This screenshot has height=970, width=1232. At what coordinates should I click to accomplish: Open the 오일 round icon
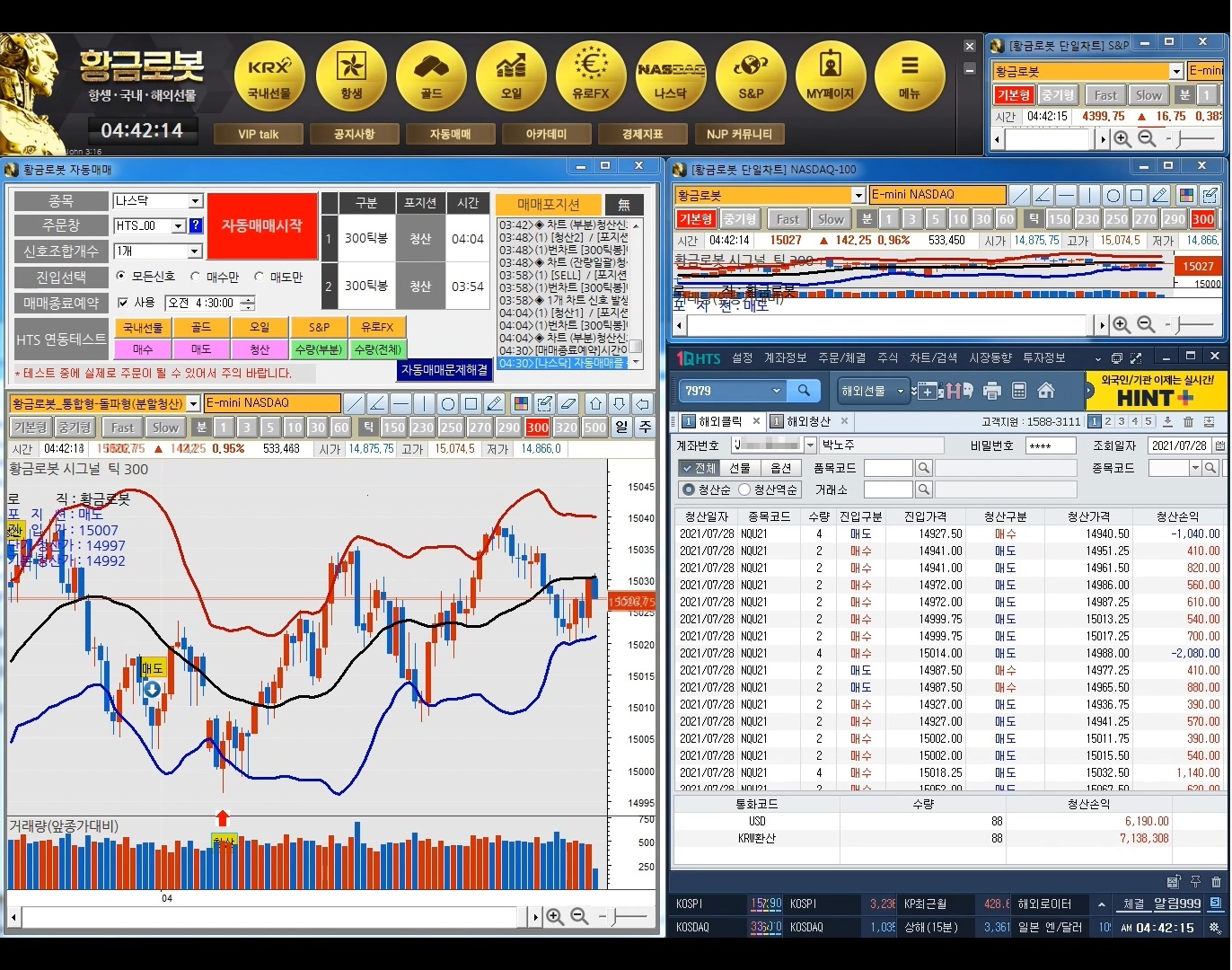point(511,75)
